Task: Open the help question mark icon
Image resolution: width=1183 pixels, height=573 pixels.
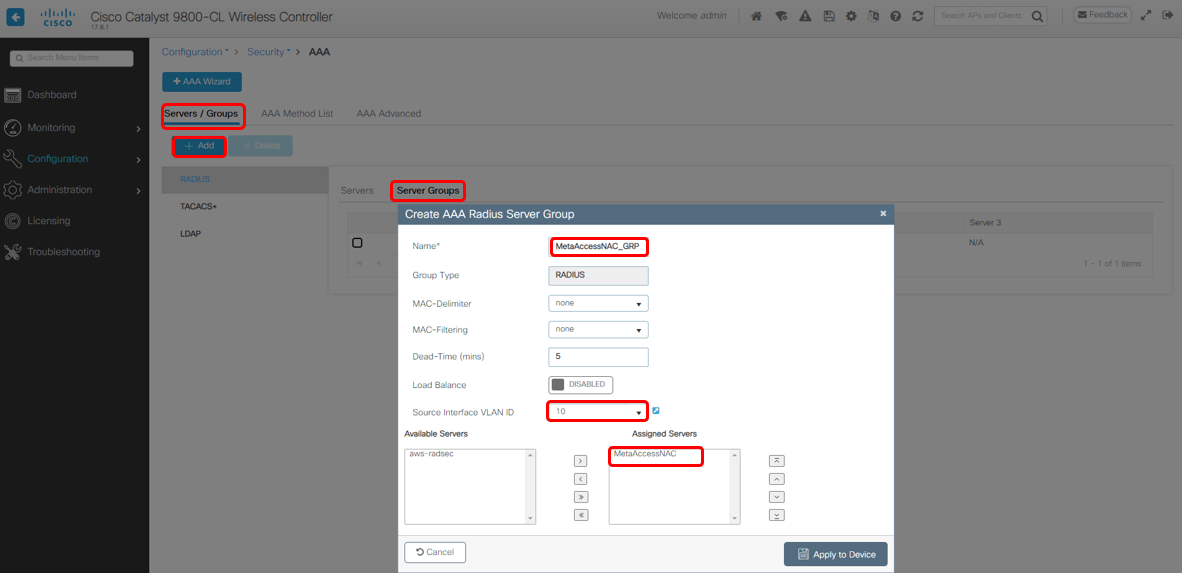Action: click(896, 16)
